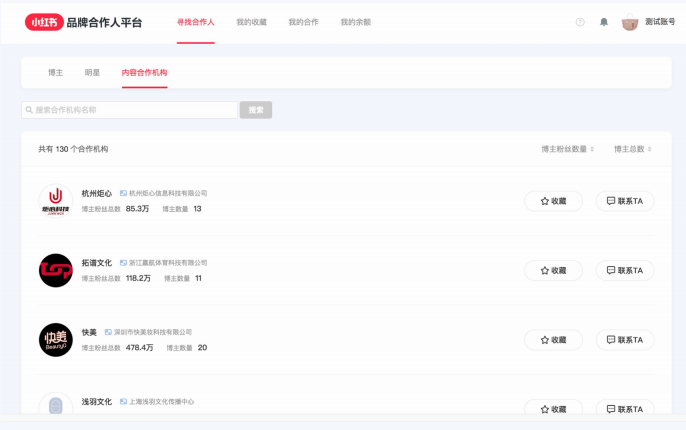The image size is (686, 430).
Task: Click the 浅羽文化 agency name
Action: tap(97, 402)
